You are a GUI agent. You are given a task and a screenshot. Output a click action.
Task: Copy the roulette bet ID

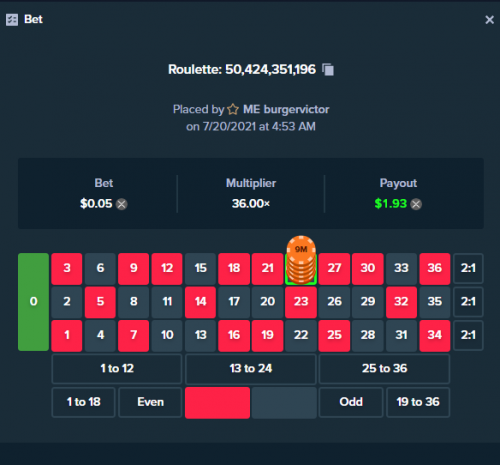pyautogui.click(x=328, y=69)
